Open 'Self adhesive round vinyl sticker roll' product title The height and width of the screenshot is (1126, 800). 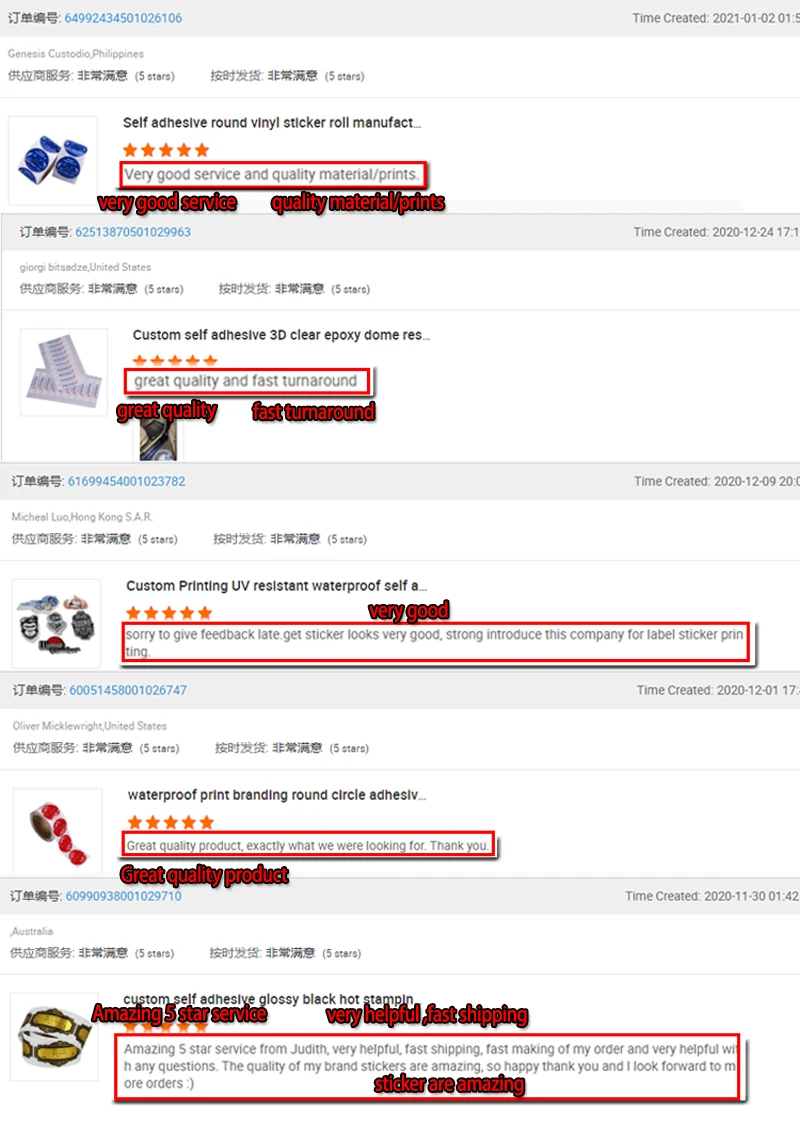click(x=271, y=123)
